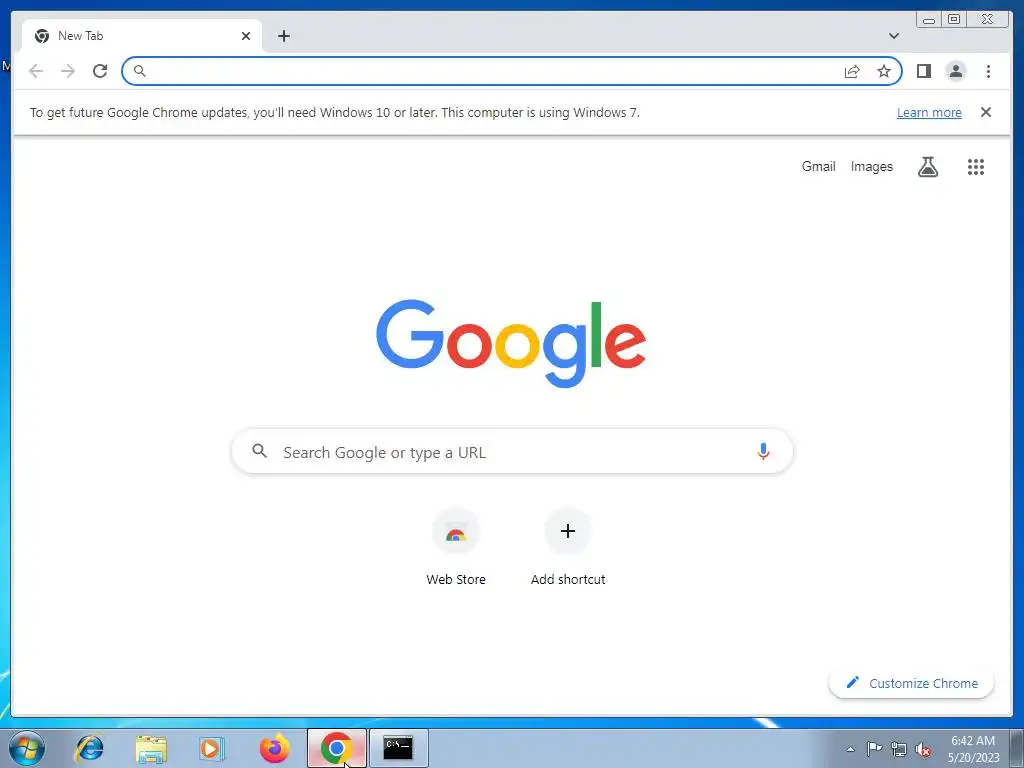
Task: Open the Images link
Action: point(871,167)
